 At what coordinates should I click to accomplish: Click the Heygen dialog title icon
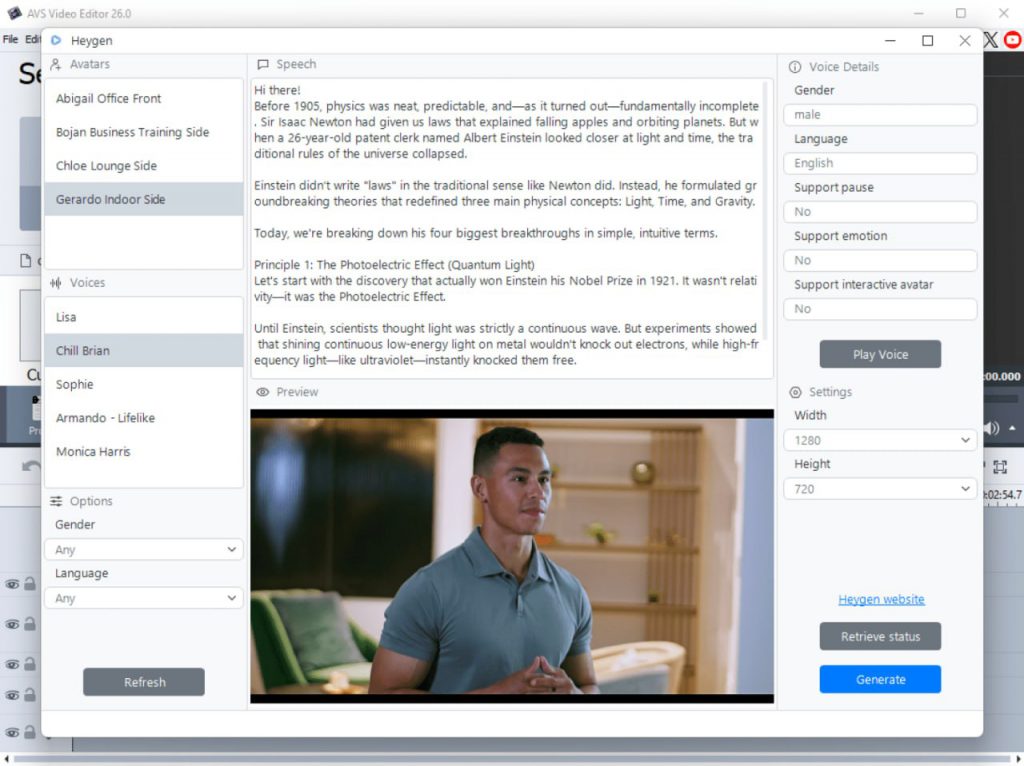56,40
